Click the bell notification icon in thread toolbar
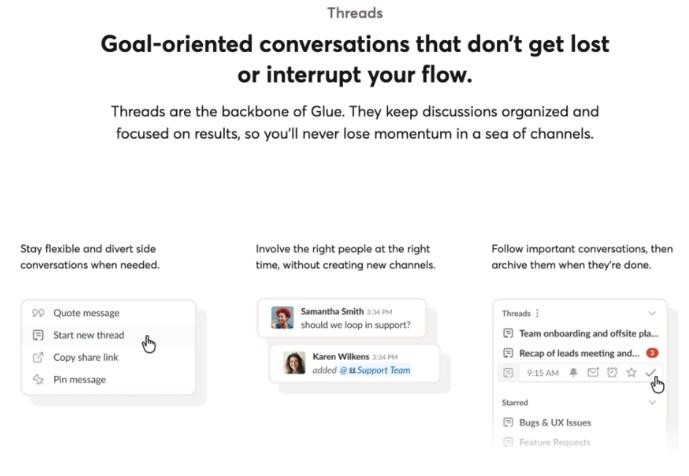Viewport: 689px width, 476px height. pyautogui.click(x=574, y=373)
